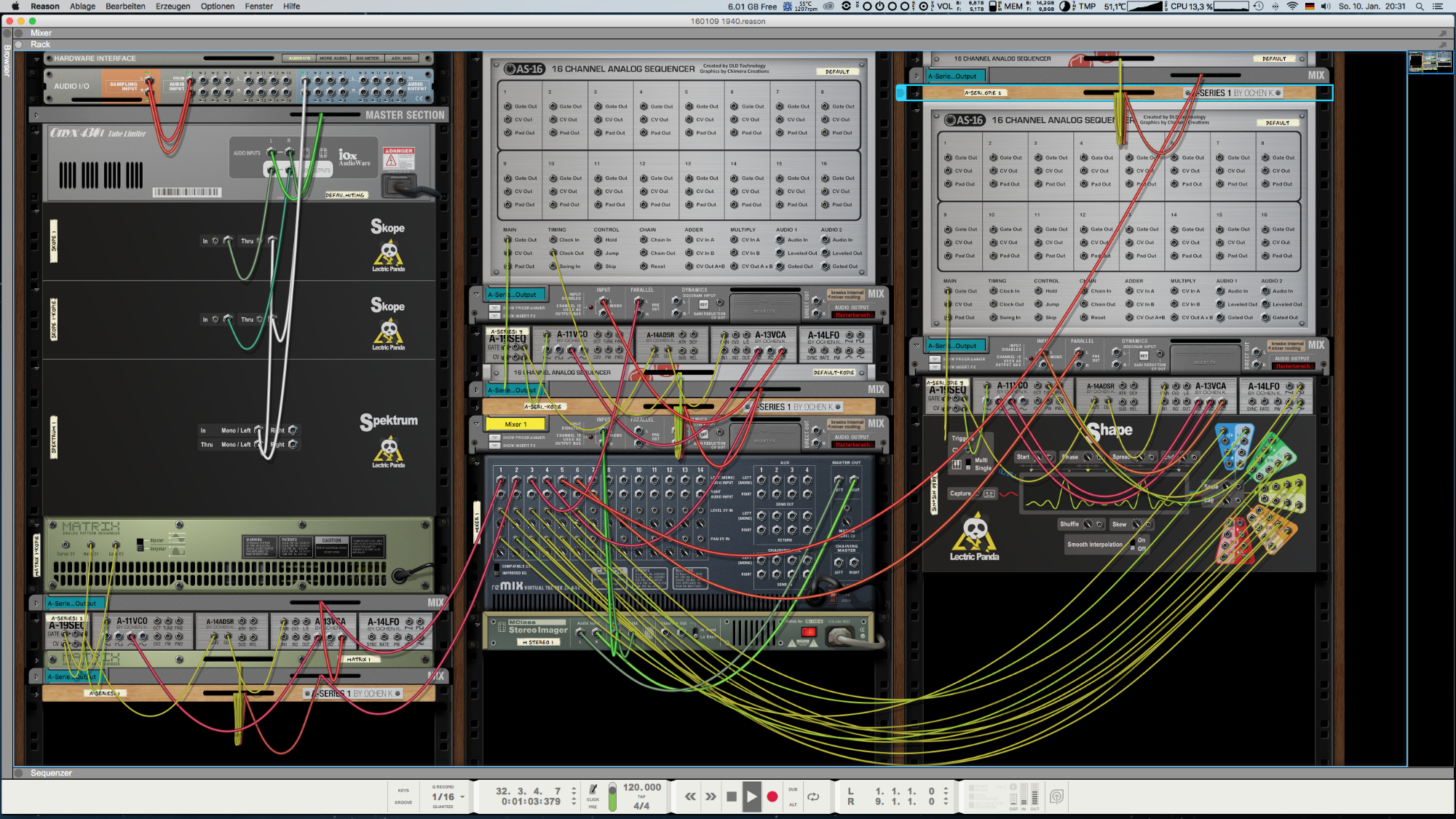
Task: Switch to the More Audio tab
Action: (333, 58)
